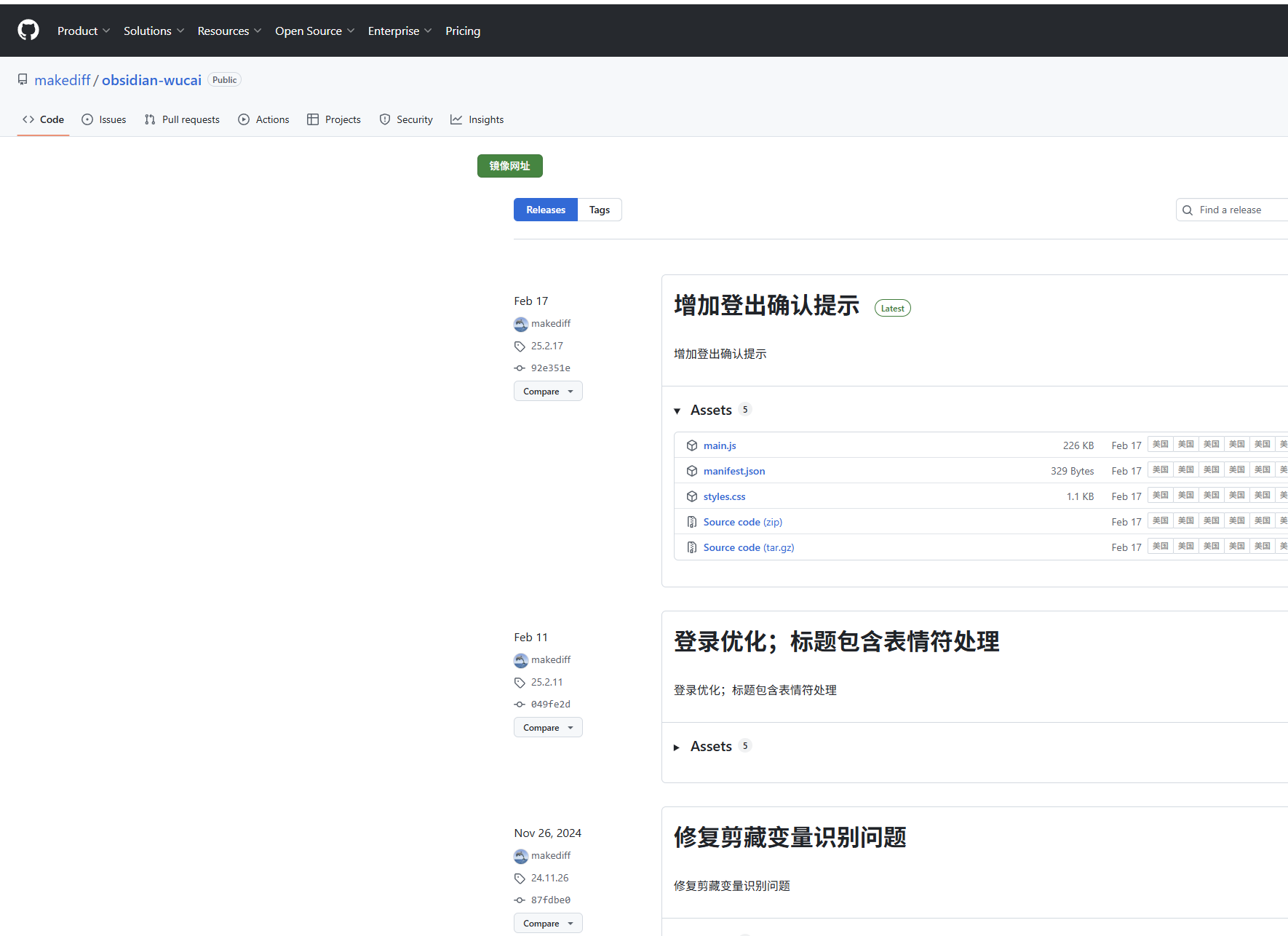
Task: Open the 增加登出确认提示 release title
Action: pyautogui.click(x=766, y=305)
